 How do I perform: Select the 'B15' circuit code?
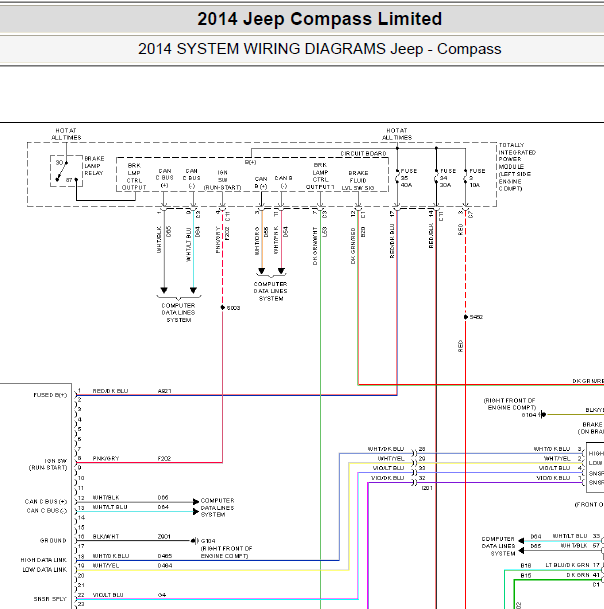tap(526, 575)
